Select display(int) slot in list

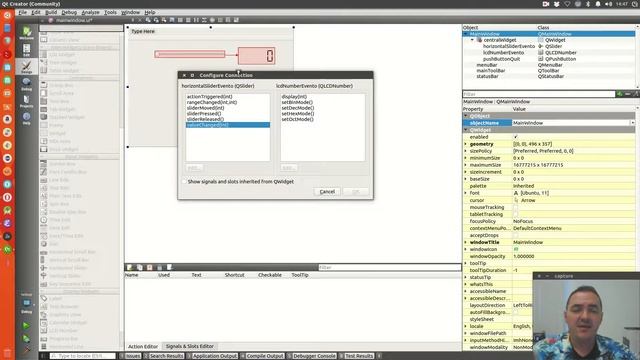[294, 96]
